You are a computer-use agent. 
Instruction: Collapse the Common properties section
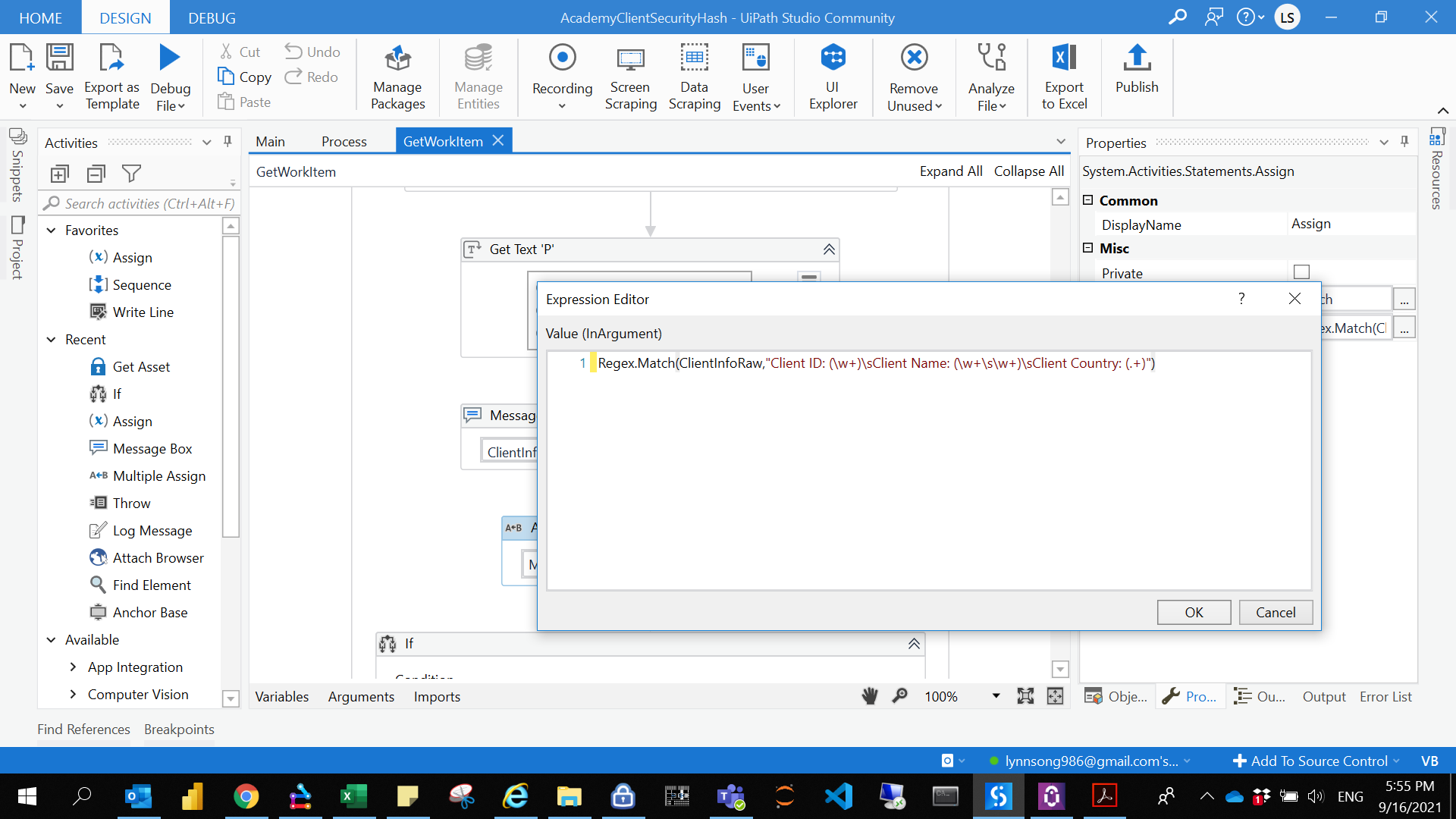coord(1088,200)
